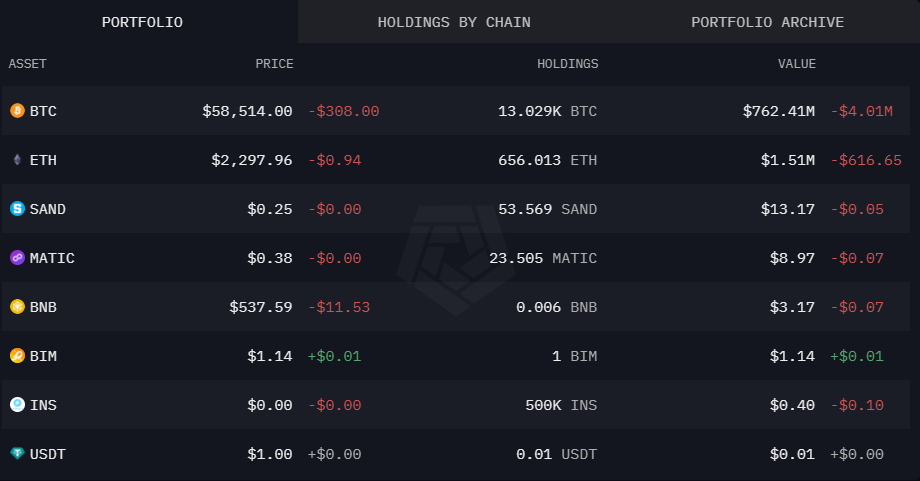Viewport: 920px width, 481px height.
Task: Click the BTC holdings amount 13.029K
Action: click(x=530, y=111)
